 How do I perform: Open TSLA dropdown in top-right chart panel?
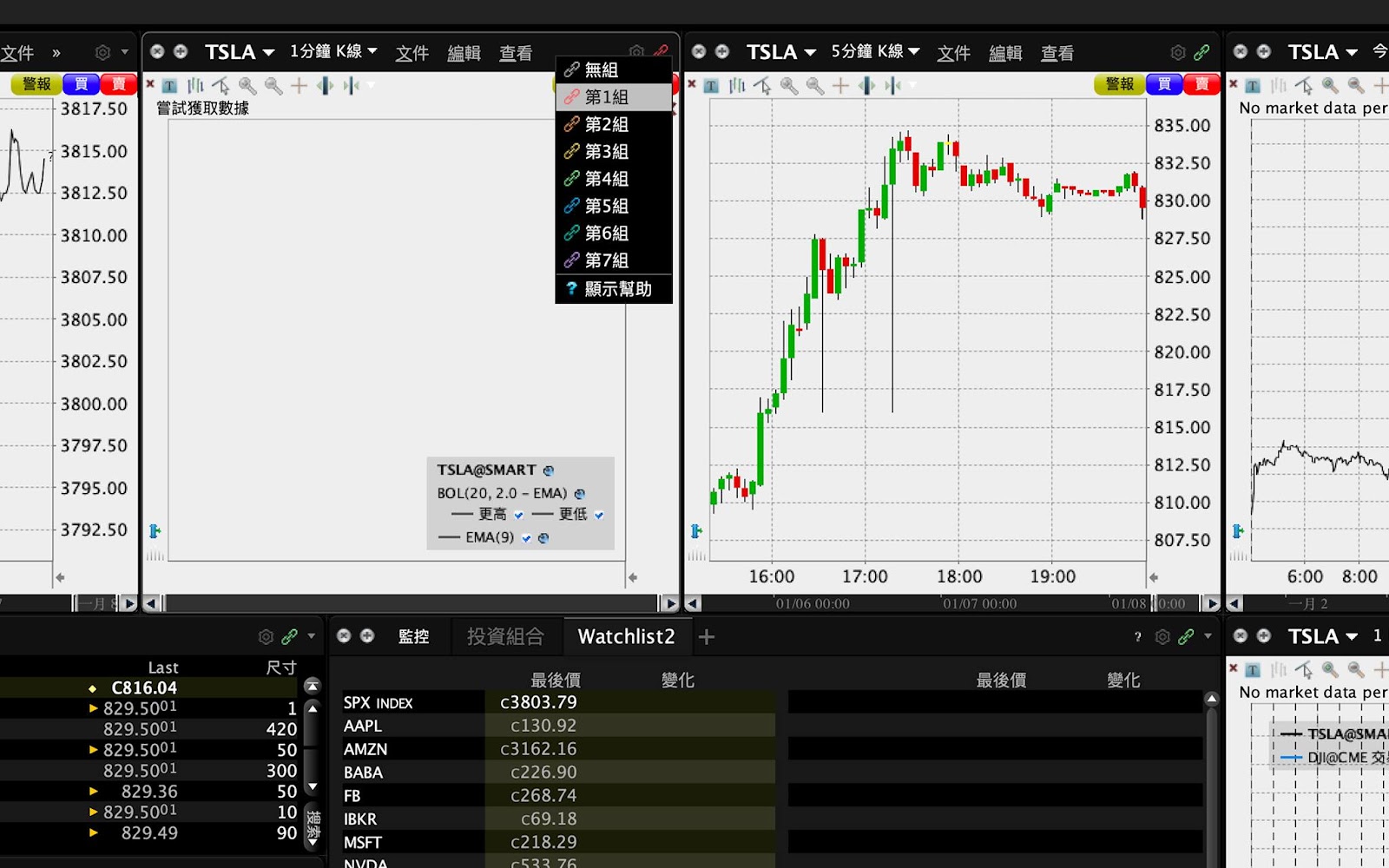(1322, 52)
